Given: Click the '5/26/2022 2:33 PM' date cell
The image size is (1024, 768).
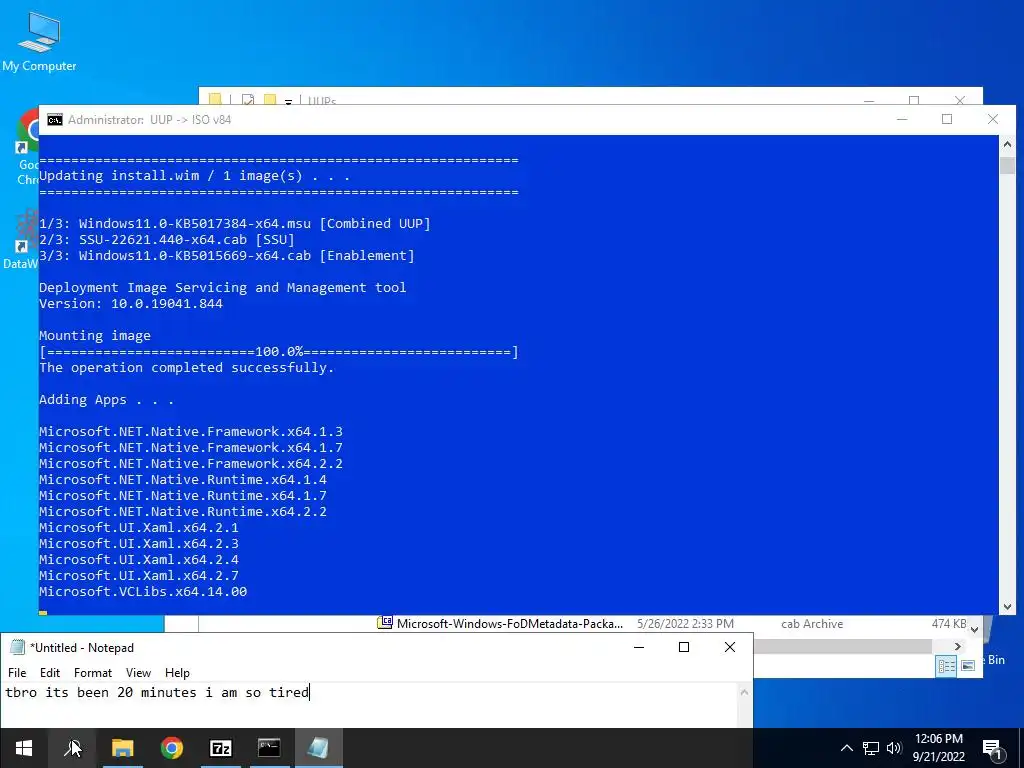Looking at the screenshot, I should tap(685, 624).
